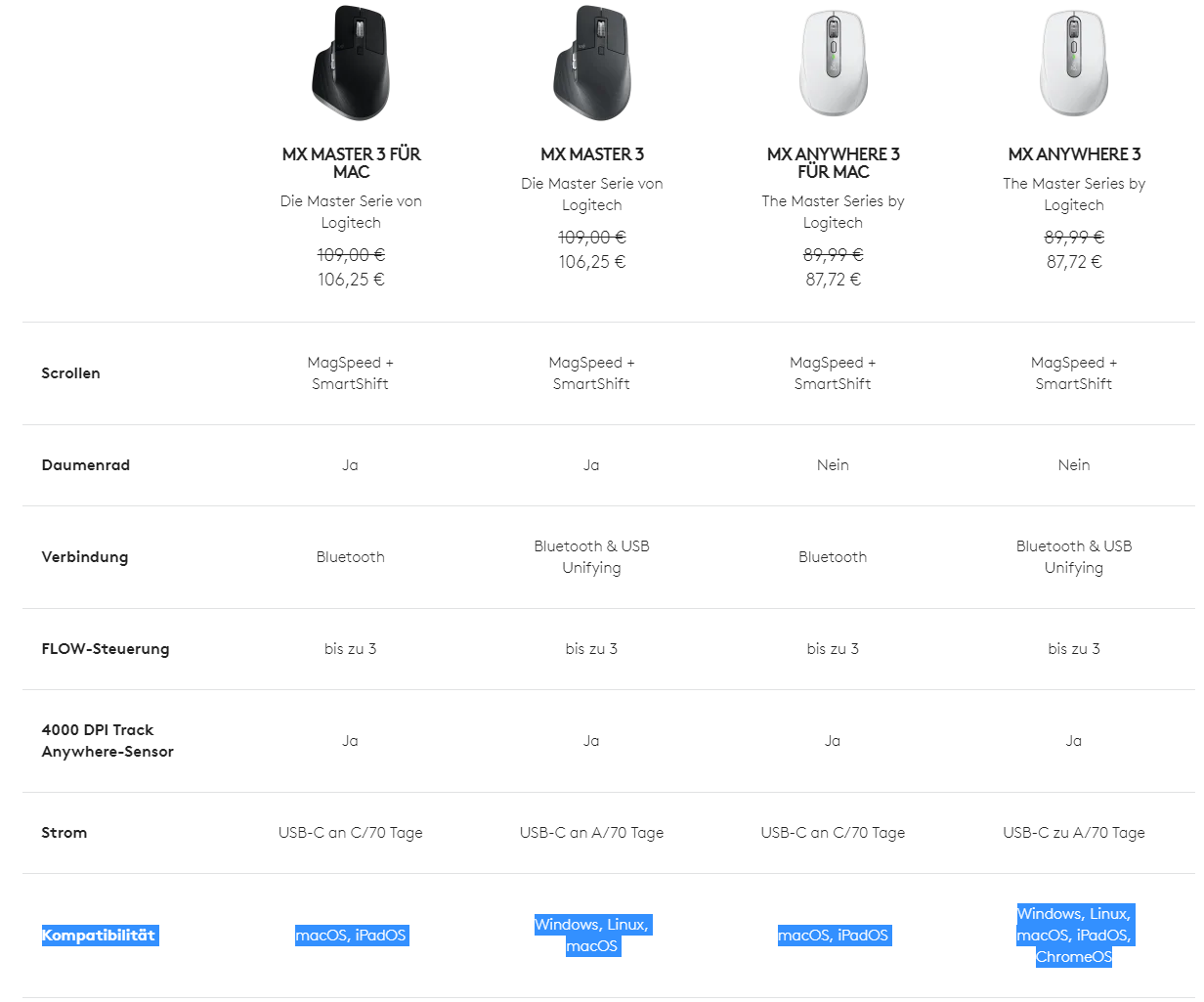Select the Daumenrad row label
This screenshot has height=1002, width=1204.
coord(85,465)
